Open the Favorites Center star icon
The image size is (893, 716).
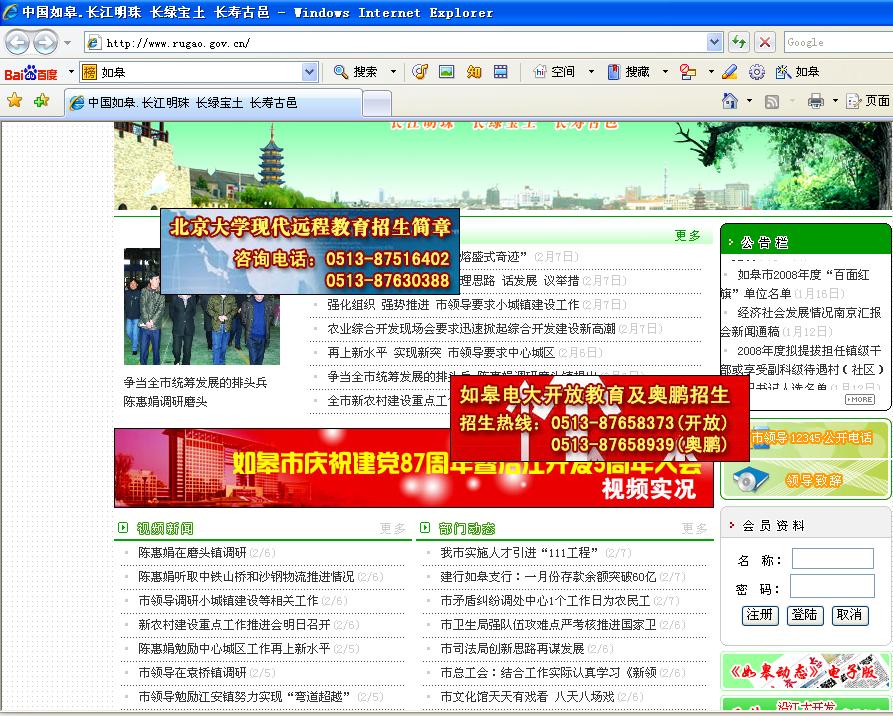(x=14, y=101)
